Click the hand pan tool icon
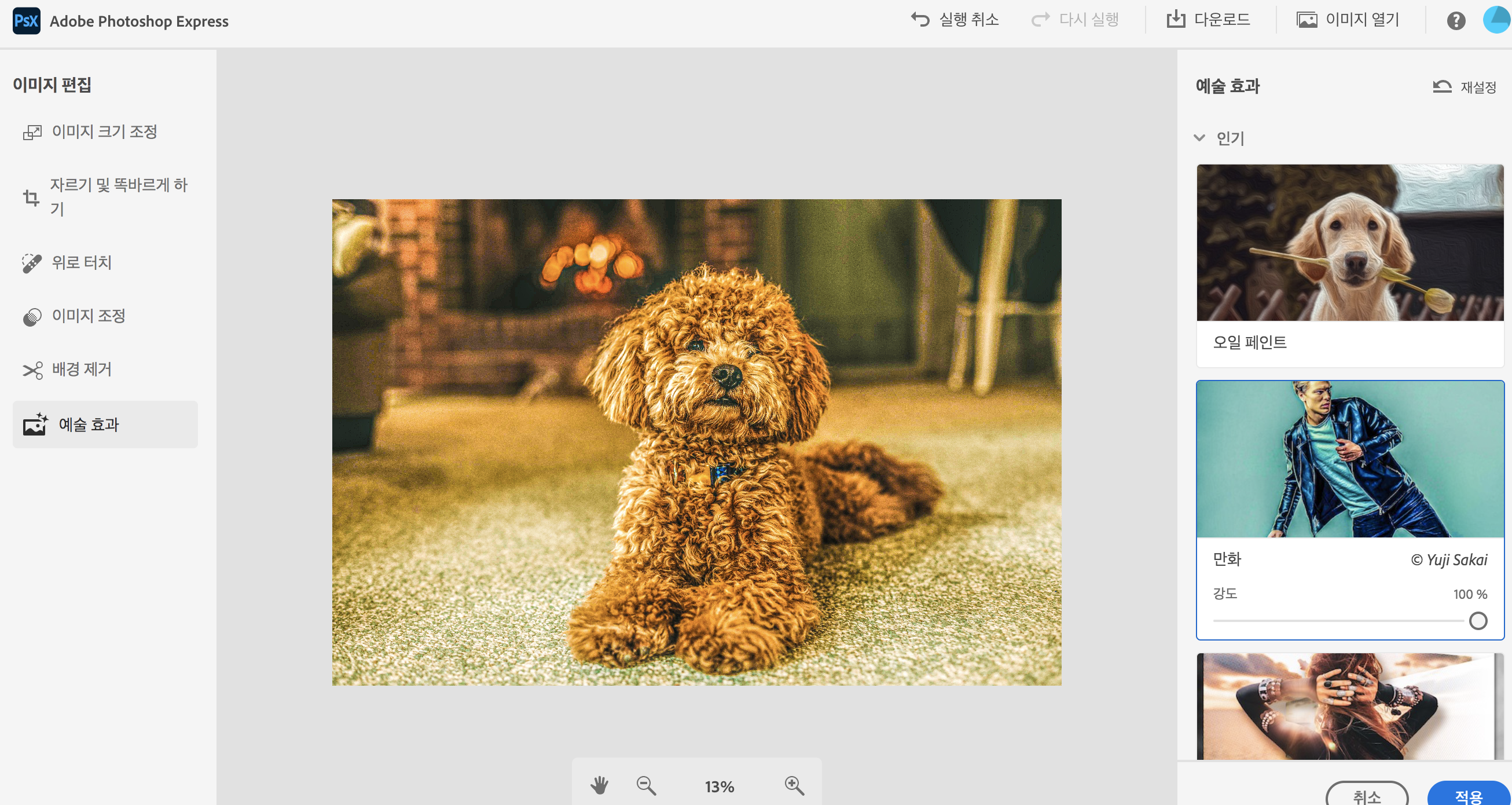 point(599,785)
